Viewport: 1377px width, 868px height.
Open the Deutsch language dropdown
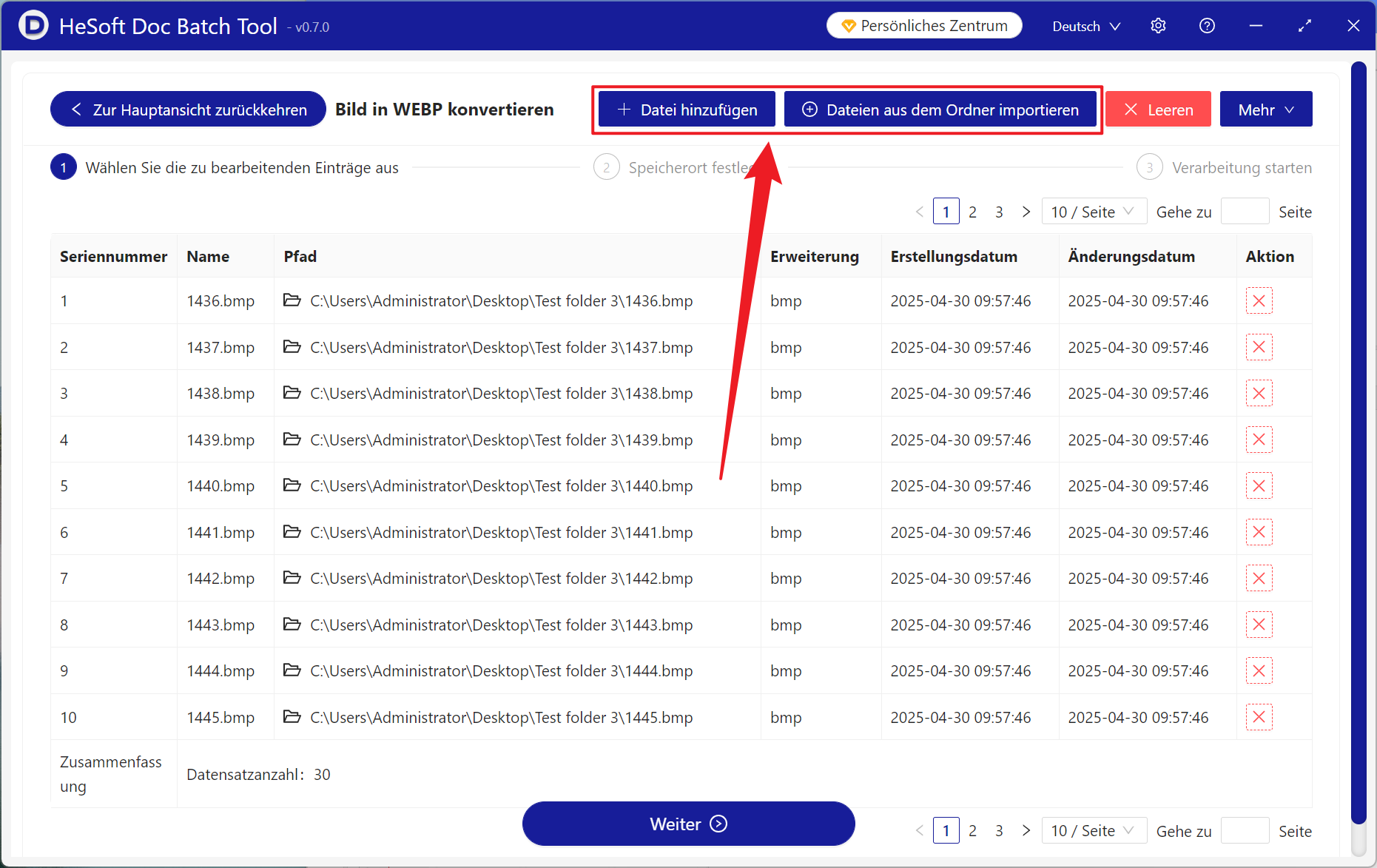(1085, 27)
